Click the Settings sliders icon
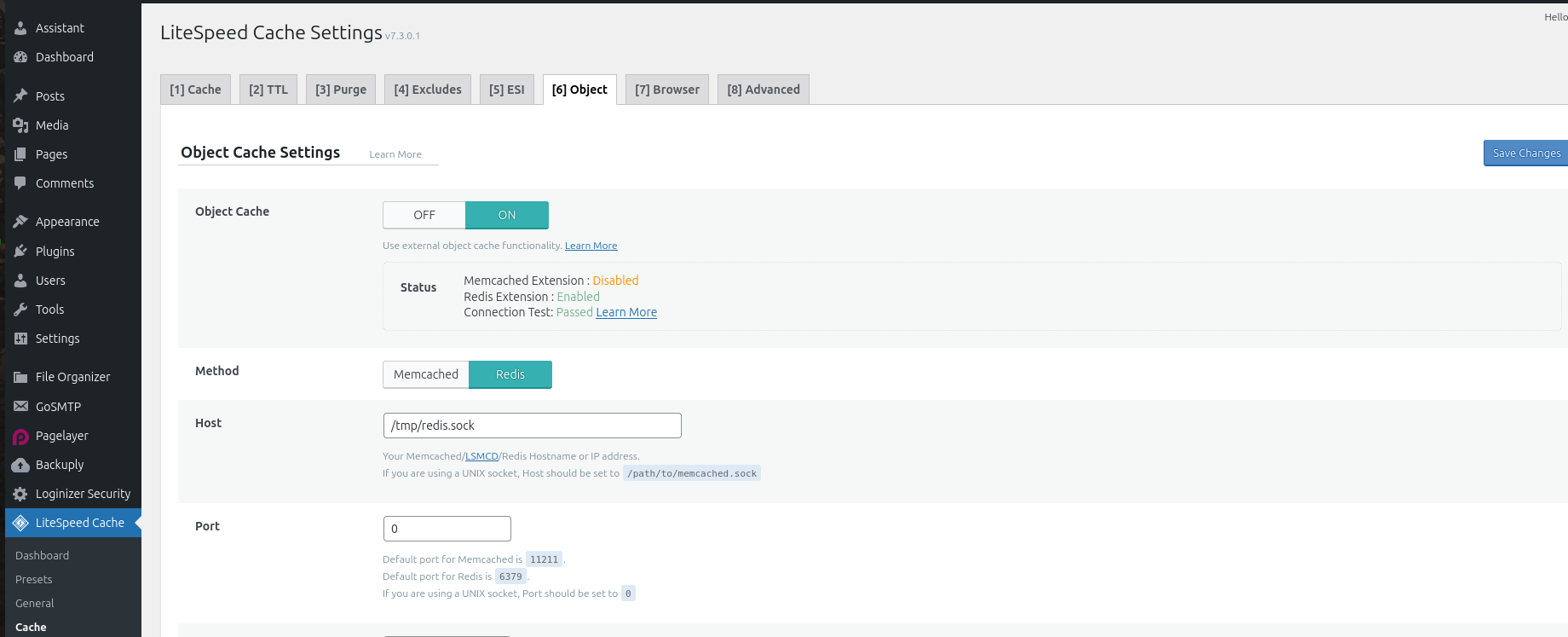Screen dimensions: 1568x637 point(20,339)
